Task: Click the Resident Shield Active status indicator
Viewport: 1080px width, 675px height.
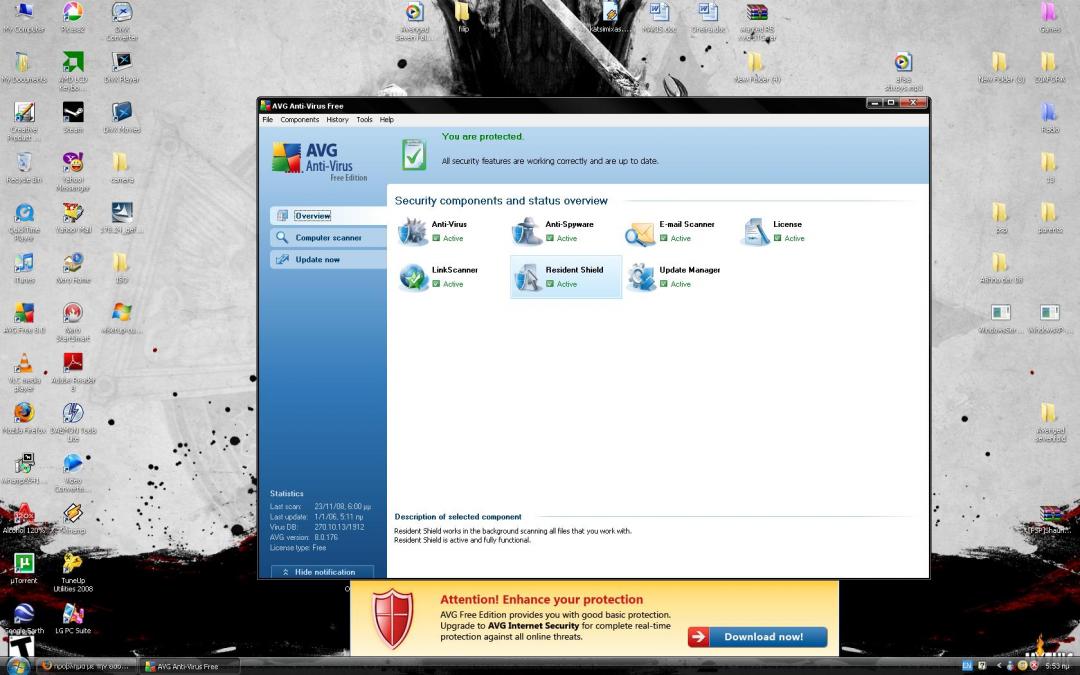Action: pyautogui.click(x=561, y=284)
